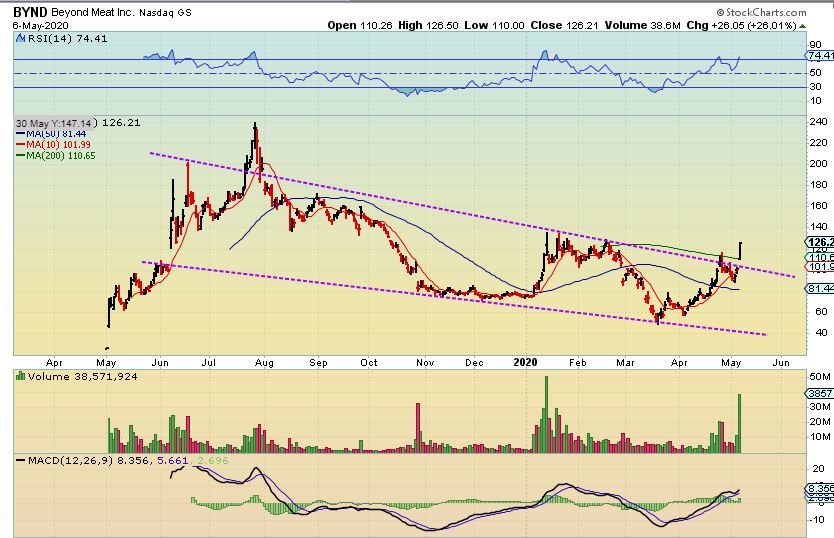Image resolution: width=834 pixels, height=538 pixels.
Task: Click the 126.21 last-price tag on right axis
Action: tap(818, 241)
